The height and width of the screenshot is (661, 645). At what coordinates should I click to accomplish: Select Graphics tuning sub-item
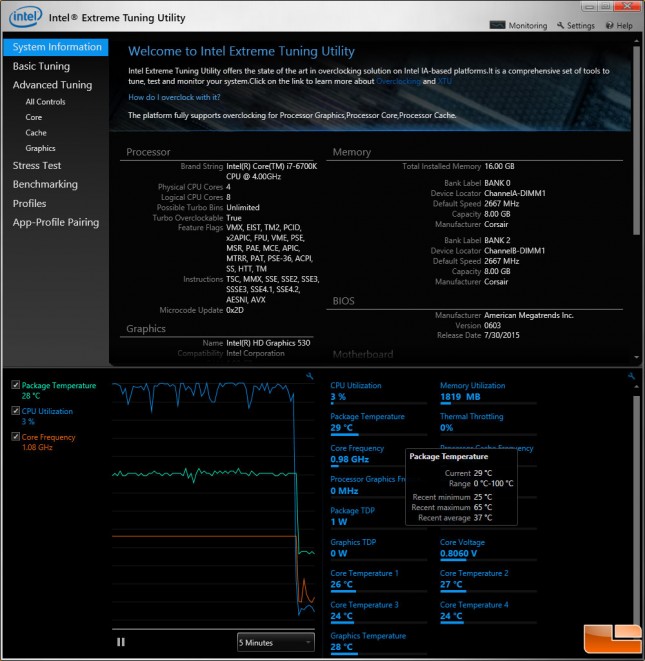click(40, 148)
